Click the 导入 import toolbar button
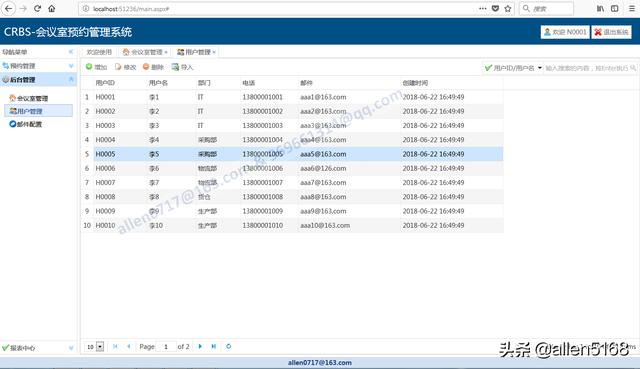640x369 pixels. click(182, 67)
